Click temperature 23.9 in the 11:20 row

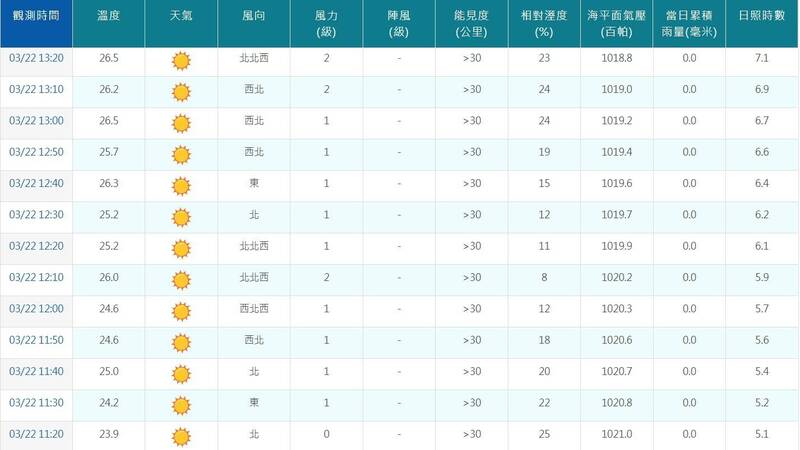(x=109, y=434)
